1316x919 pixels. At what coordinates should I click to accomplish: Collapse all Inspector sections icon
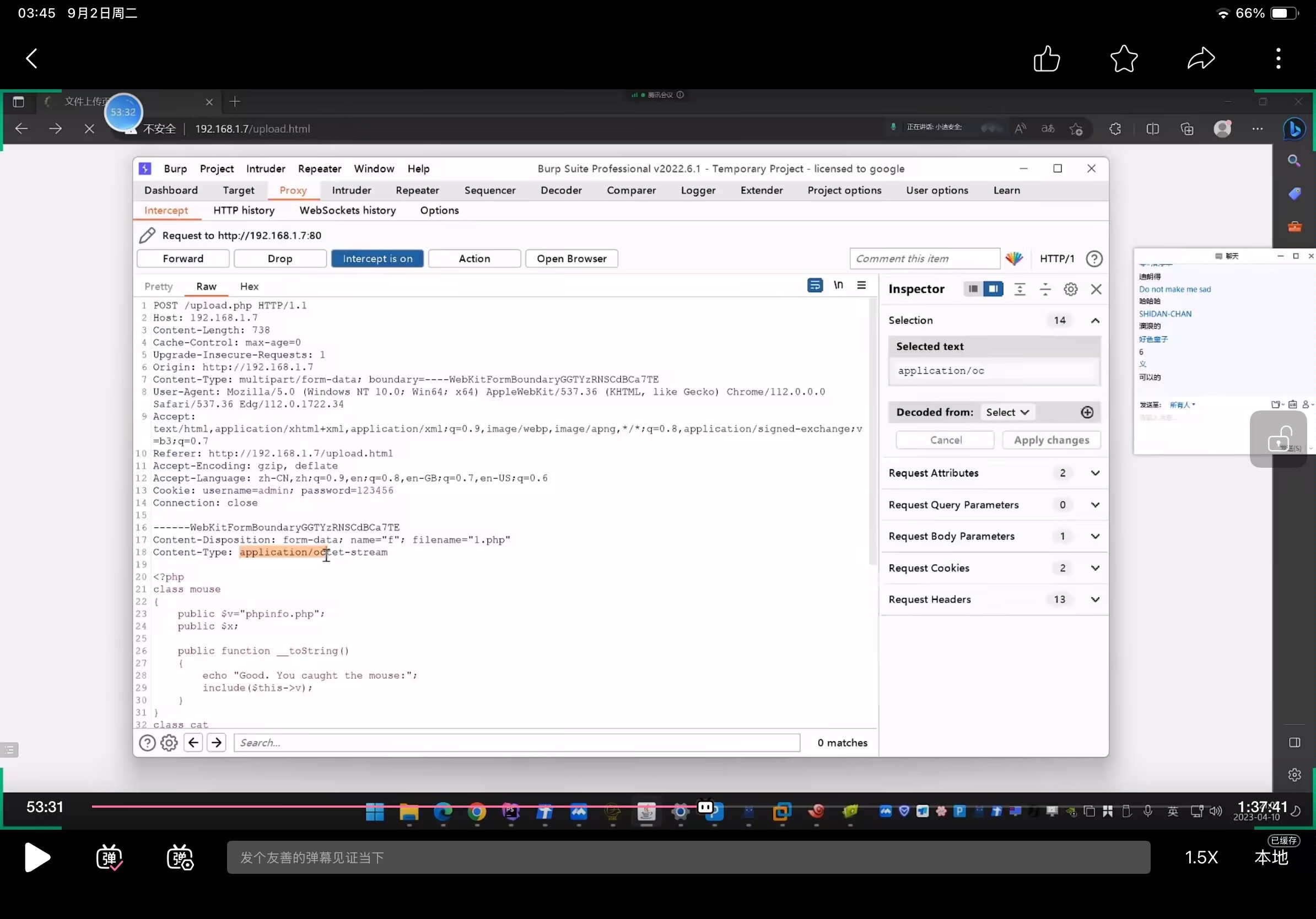coord(1045,289)
